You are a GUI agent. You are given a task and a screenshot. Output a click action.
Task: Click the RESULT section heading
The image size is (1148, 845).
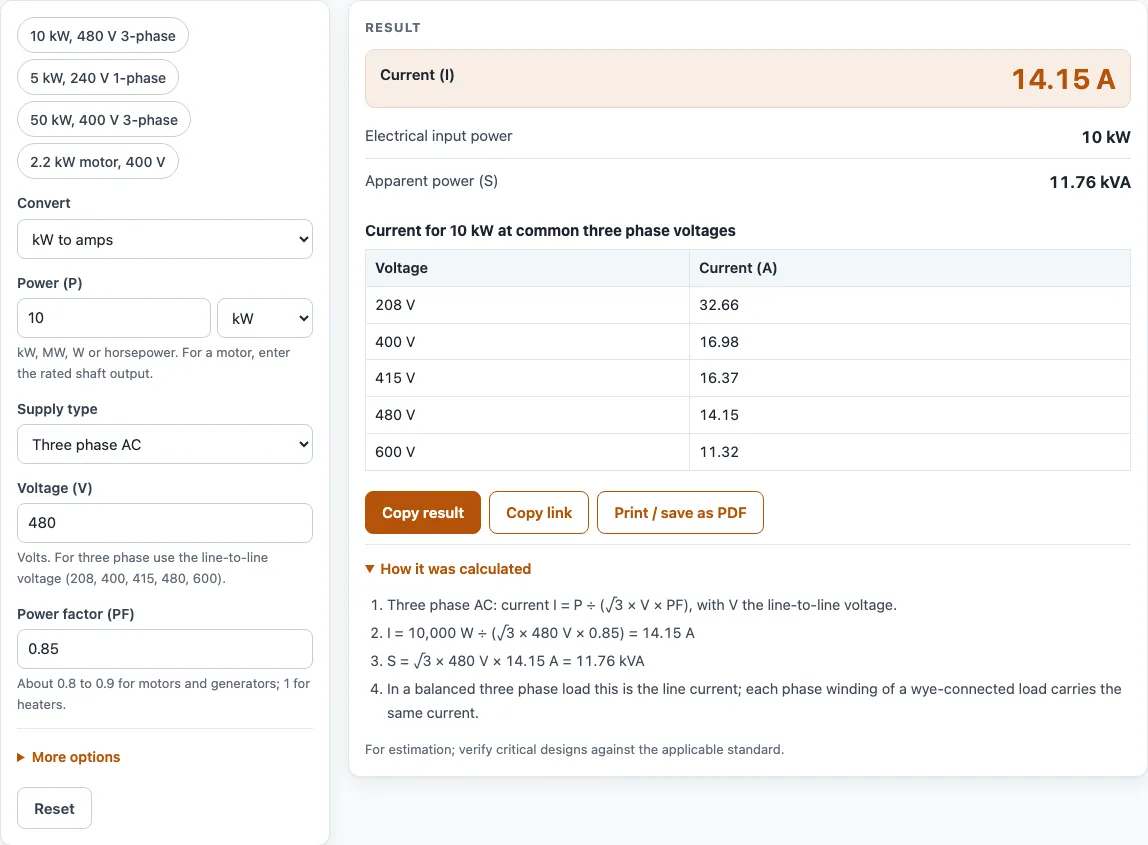tap(393, 28)
